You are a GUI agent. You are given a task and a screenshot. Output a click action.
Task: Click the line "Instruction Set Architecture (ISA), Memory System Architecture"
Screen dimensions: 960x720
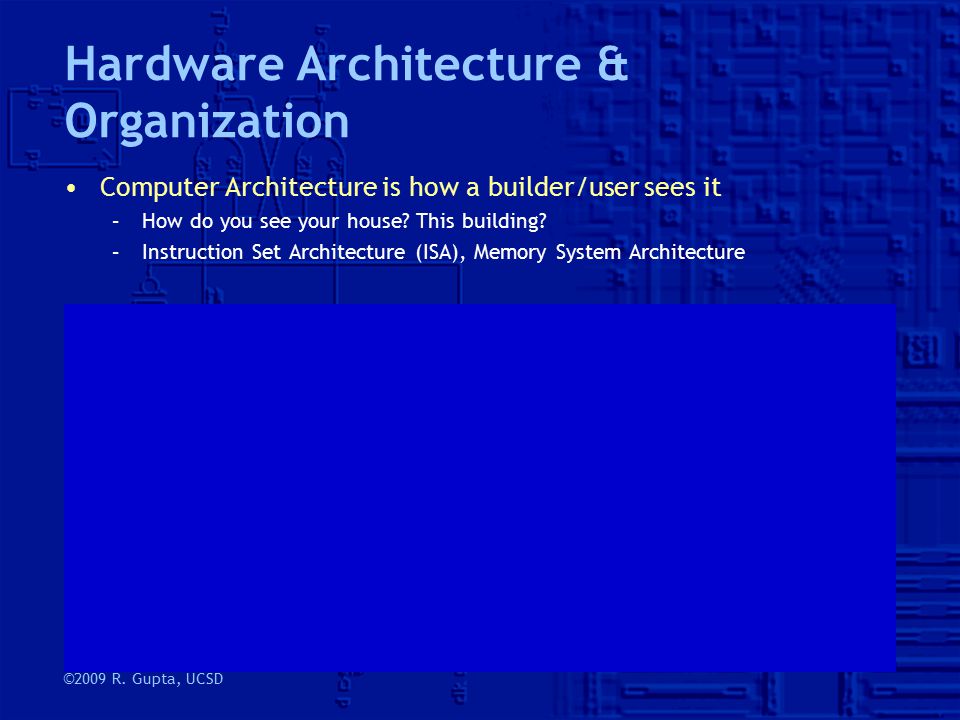pyautogui.click(x=443, y=252)
